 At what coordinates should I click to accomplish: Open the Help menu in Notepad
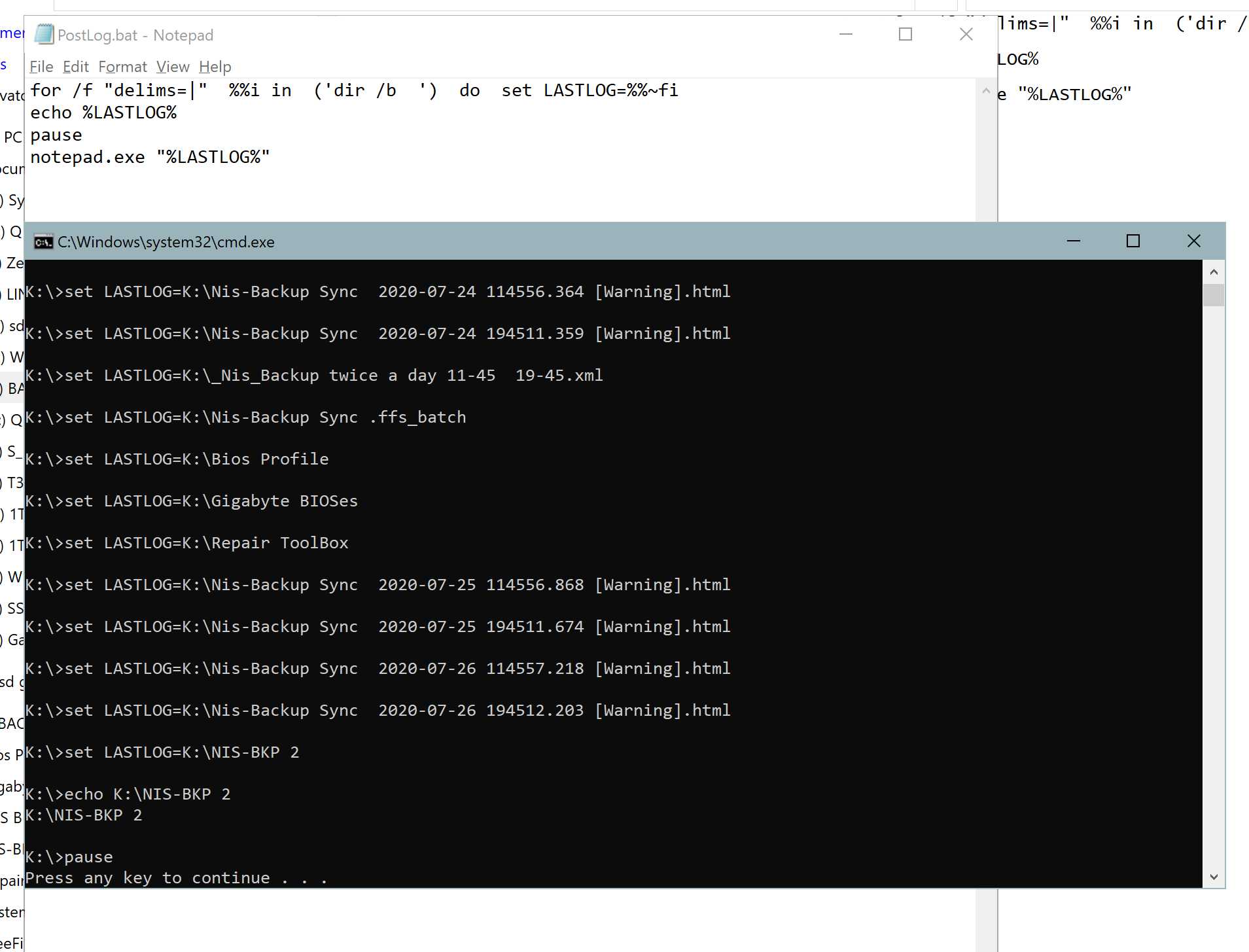point(215,67)
